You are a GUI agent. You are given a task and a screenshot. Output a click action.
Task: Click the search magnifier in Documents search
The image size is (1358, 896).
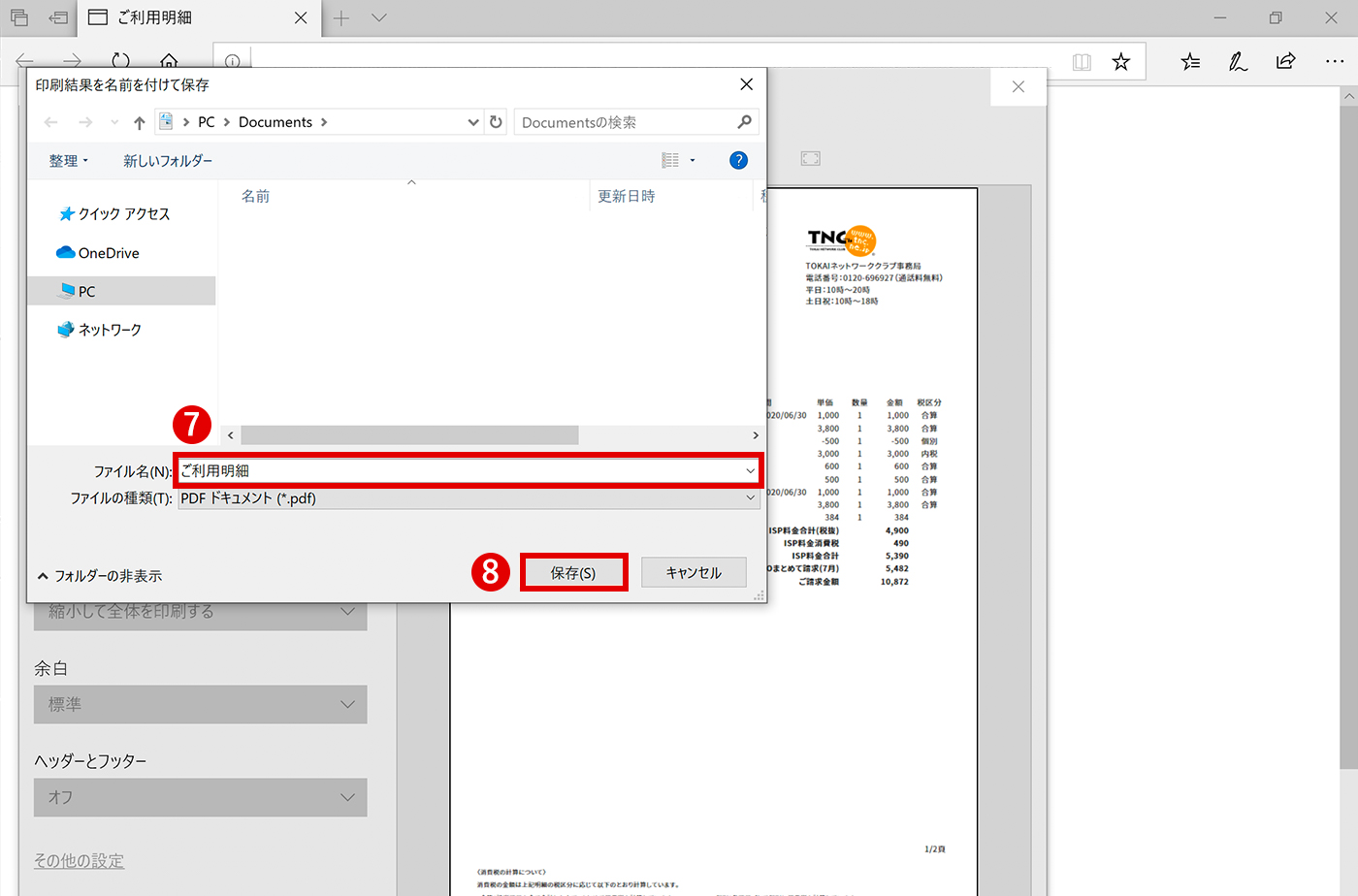pyautogui.click(x=744, y=122)
